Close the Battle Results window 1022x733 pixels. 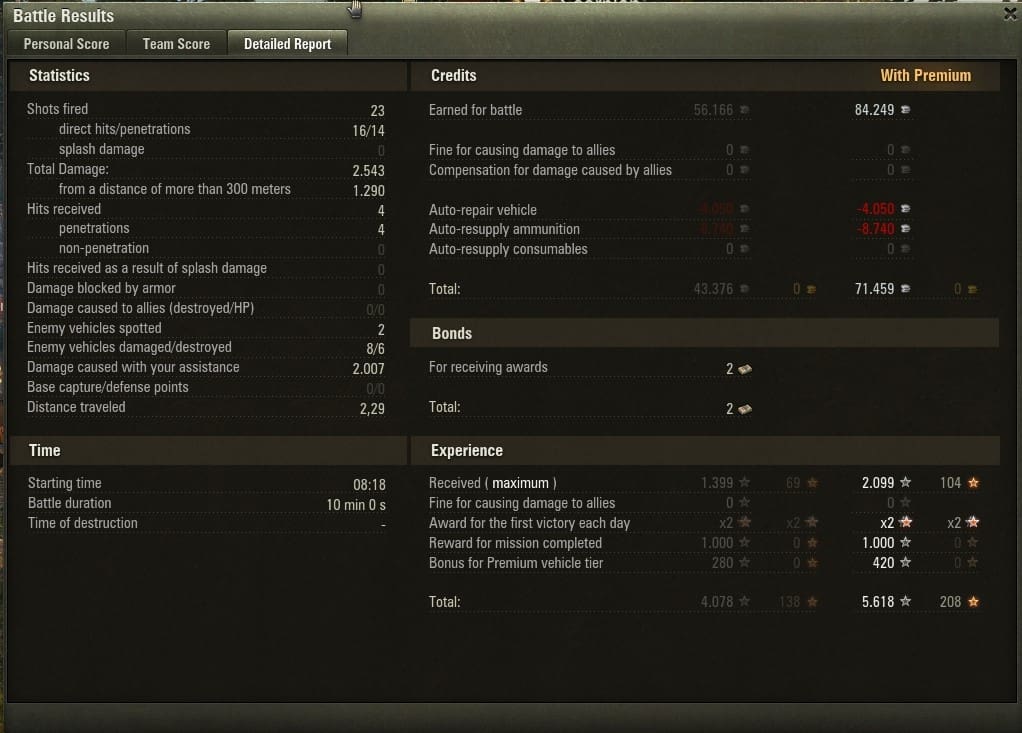click(1010, 13)
